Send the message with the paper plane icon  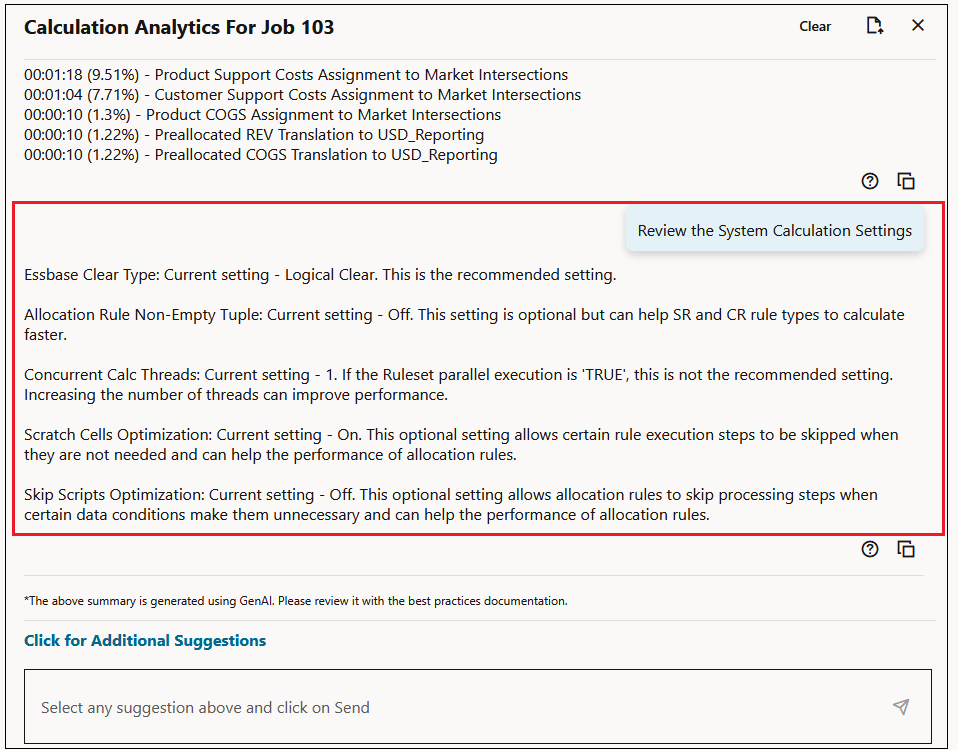(x=901, y=707)
